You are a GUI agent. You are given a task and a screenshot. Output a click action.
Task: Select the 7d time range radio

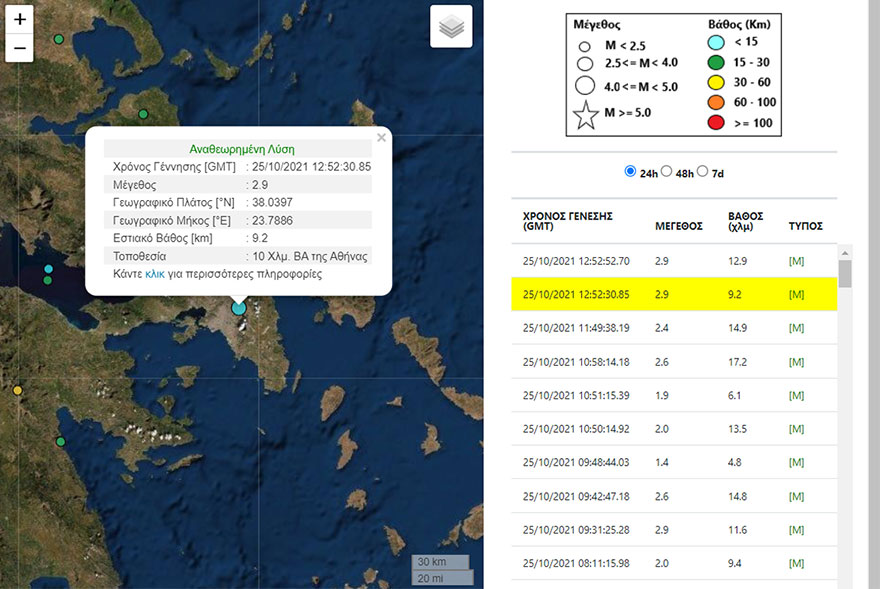point(702,171)
